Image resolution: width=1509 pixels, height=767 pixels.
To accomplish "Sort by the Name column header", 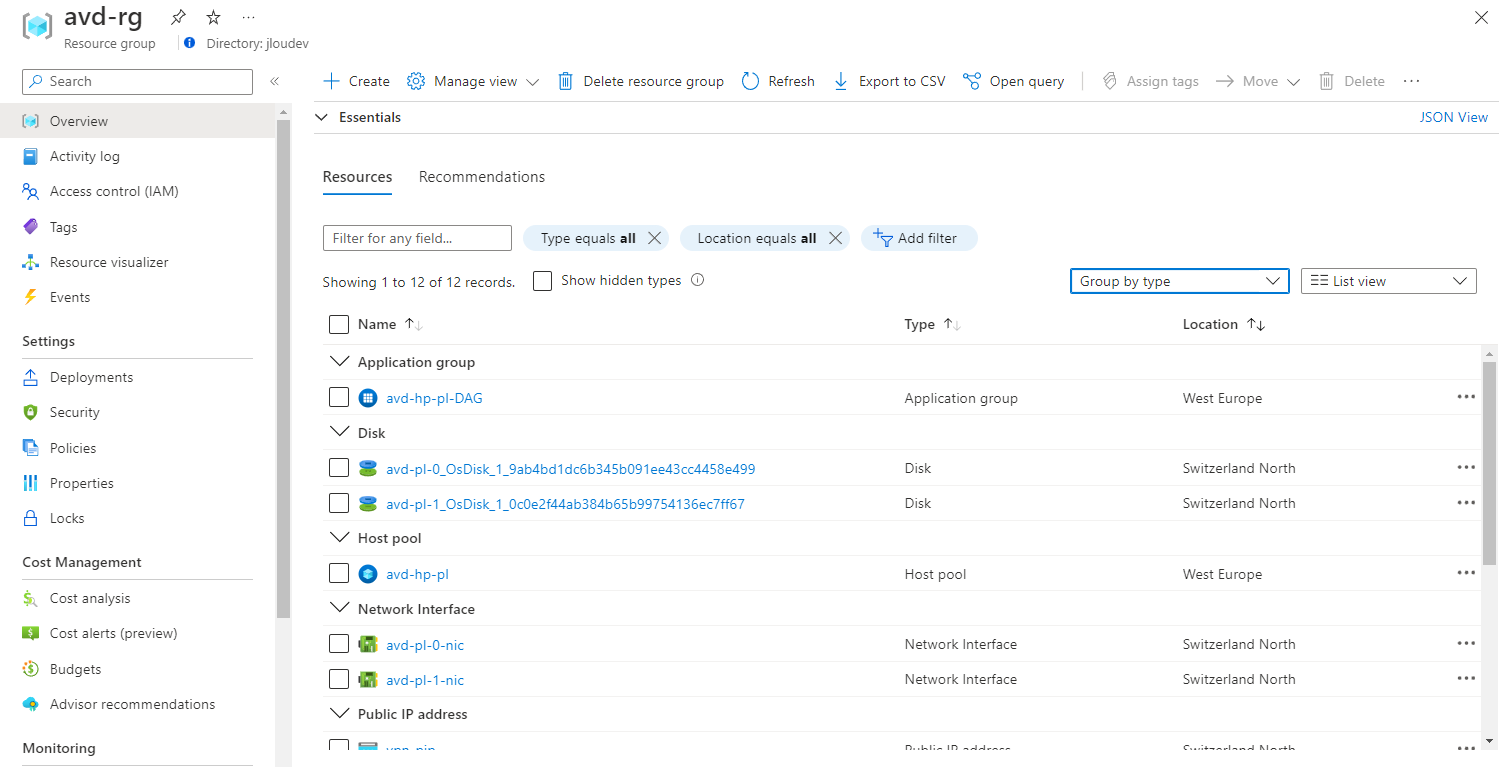I will 391,324.
